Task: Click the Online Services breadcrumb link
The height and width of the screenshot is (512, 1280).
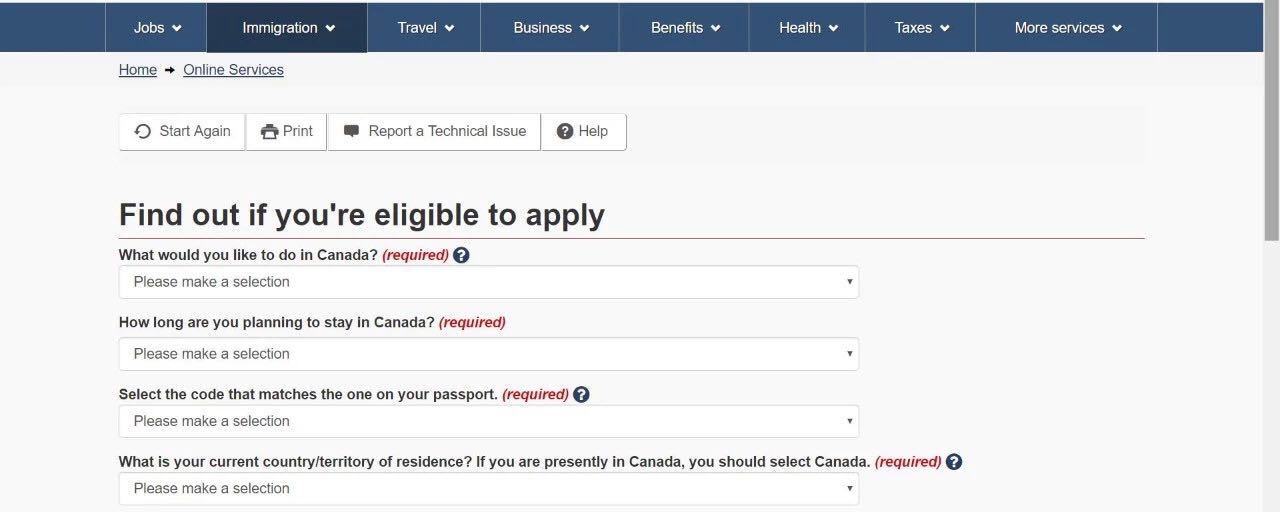Action: tap(233, 70)
